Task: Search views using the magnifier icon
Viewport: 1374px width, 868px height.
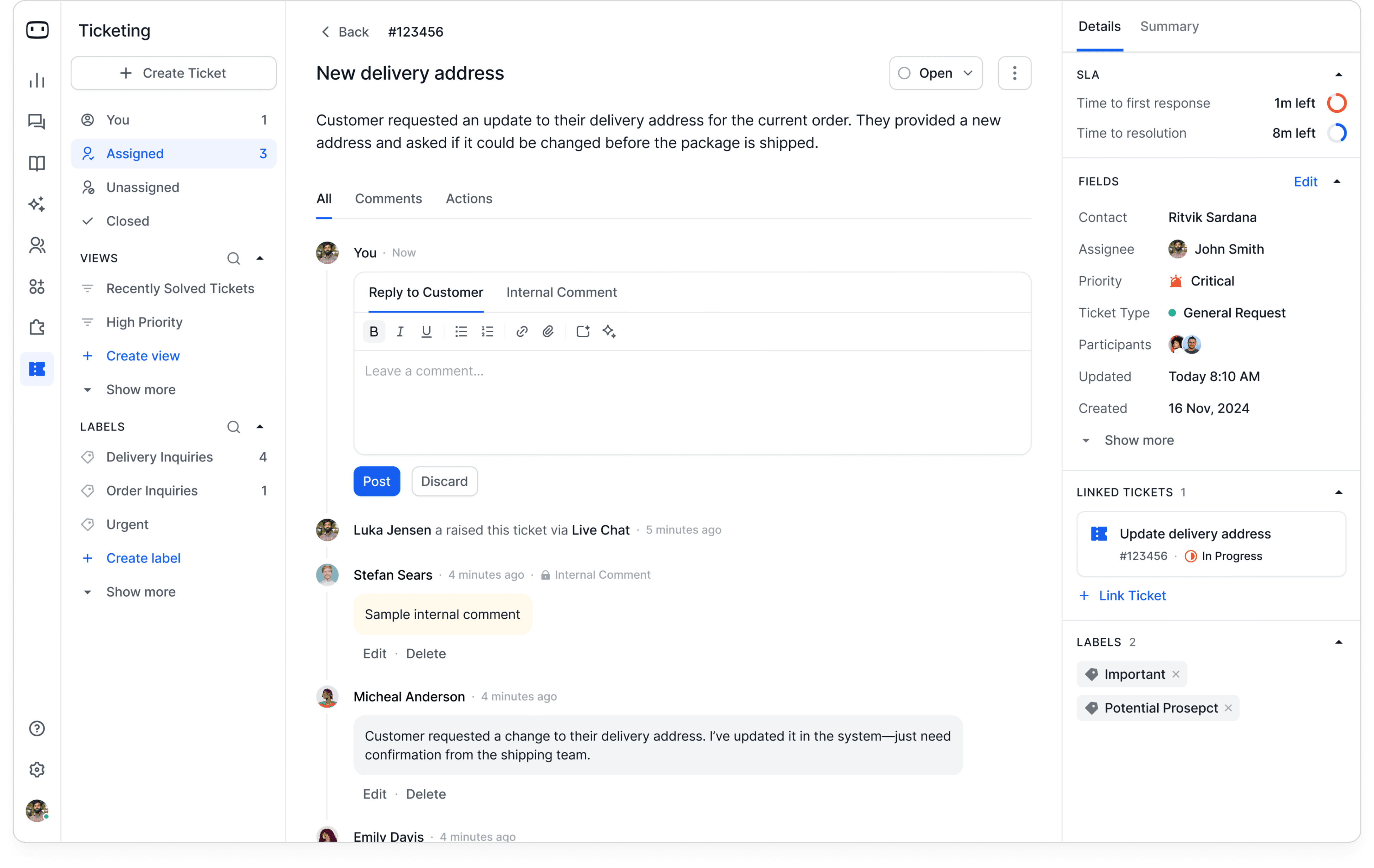Action: (x=233, y=258)
